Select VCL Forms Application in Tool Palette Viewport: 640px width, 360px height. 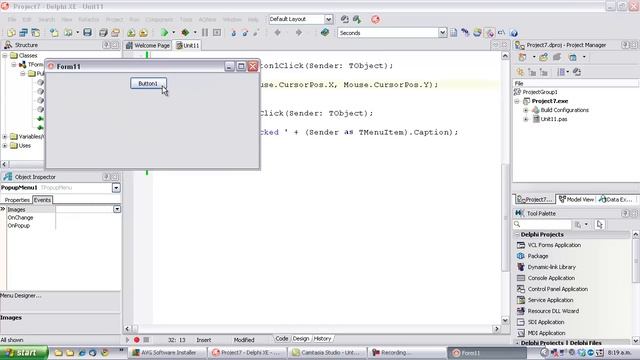(554, 245)
